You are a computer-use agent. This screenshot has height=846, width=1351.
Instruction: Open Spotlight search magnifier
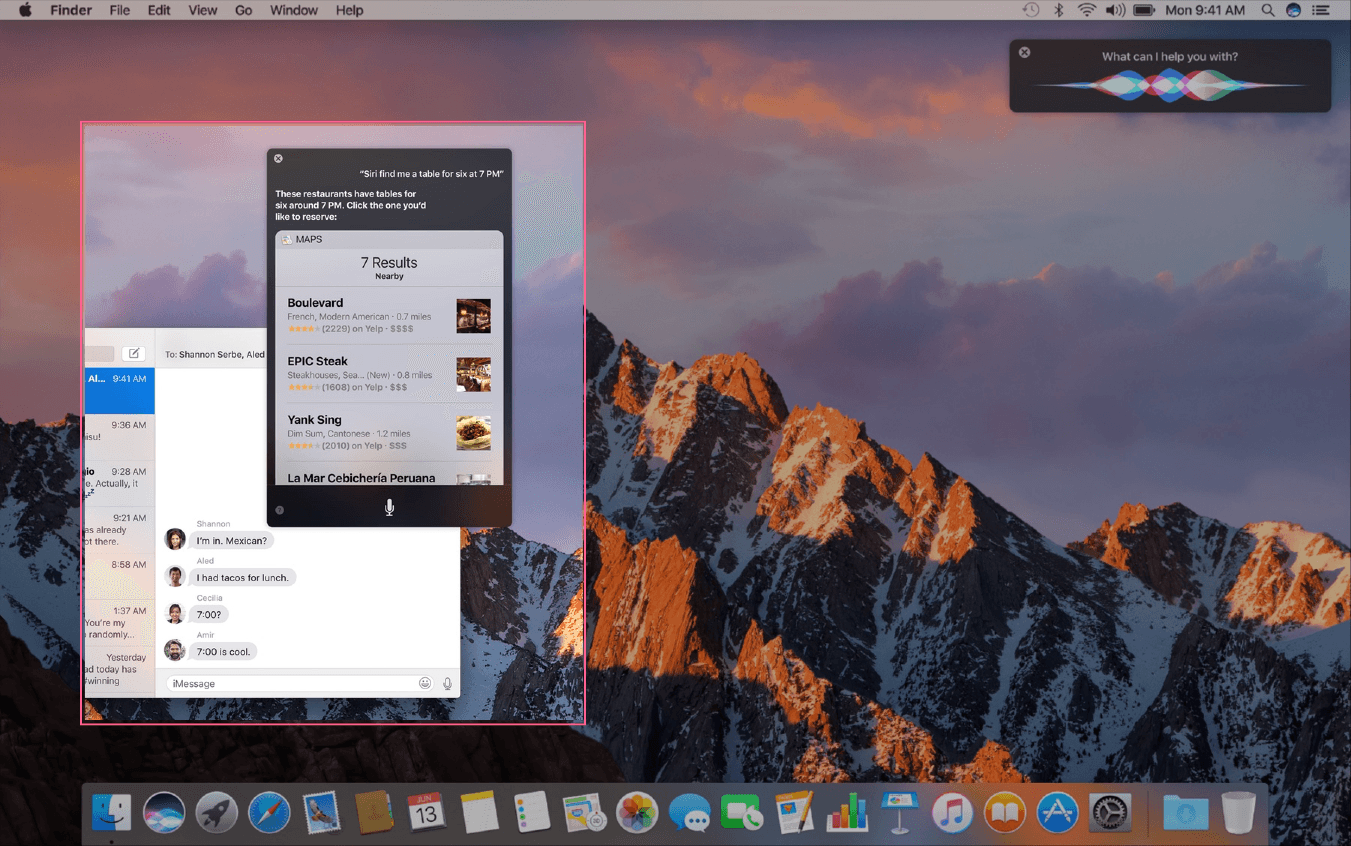click(x=1267, y=10)
